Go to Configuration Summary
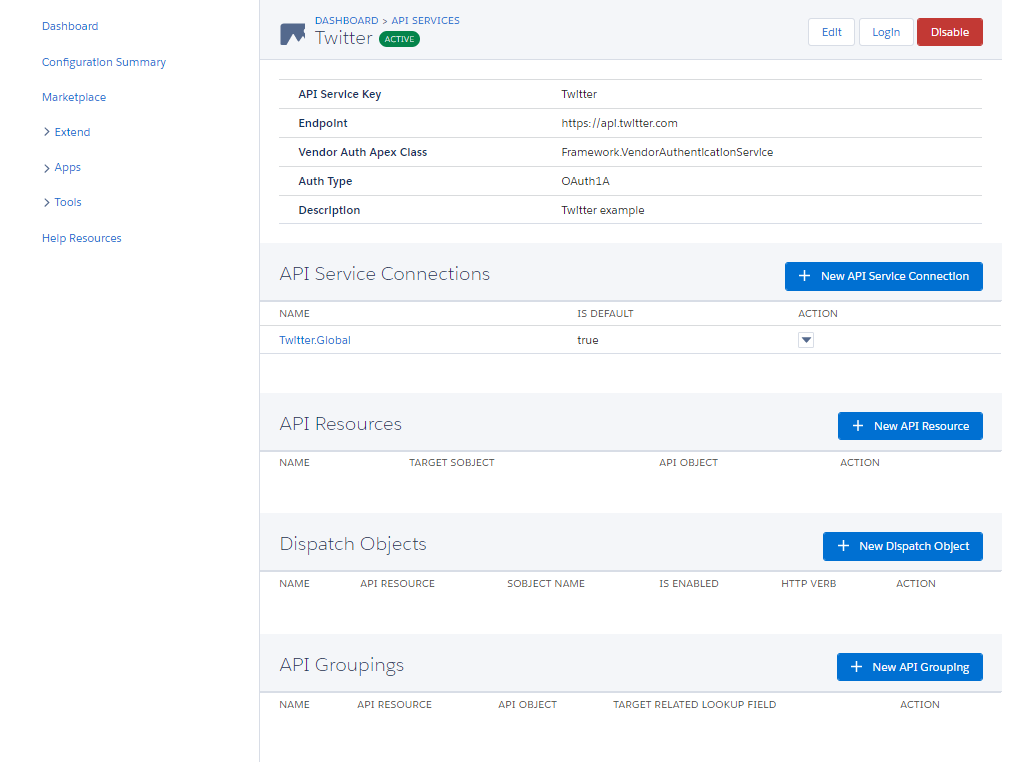Image resolution: width=1017 pixels, height=762 pixels. coord(104,62)
